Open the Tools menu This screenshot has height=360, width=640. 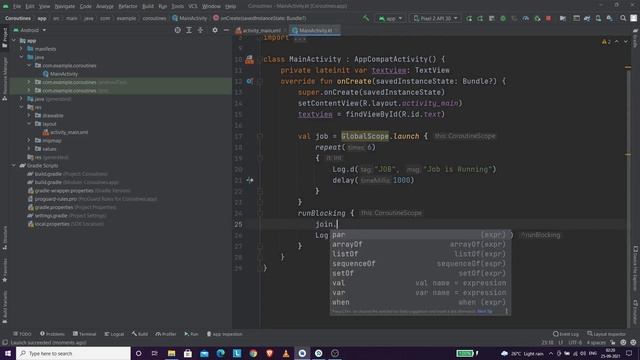click(177, 7)
